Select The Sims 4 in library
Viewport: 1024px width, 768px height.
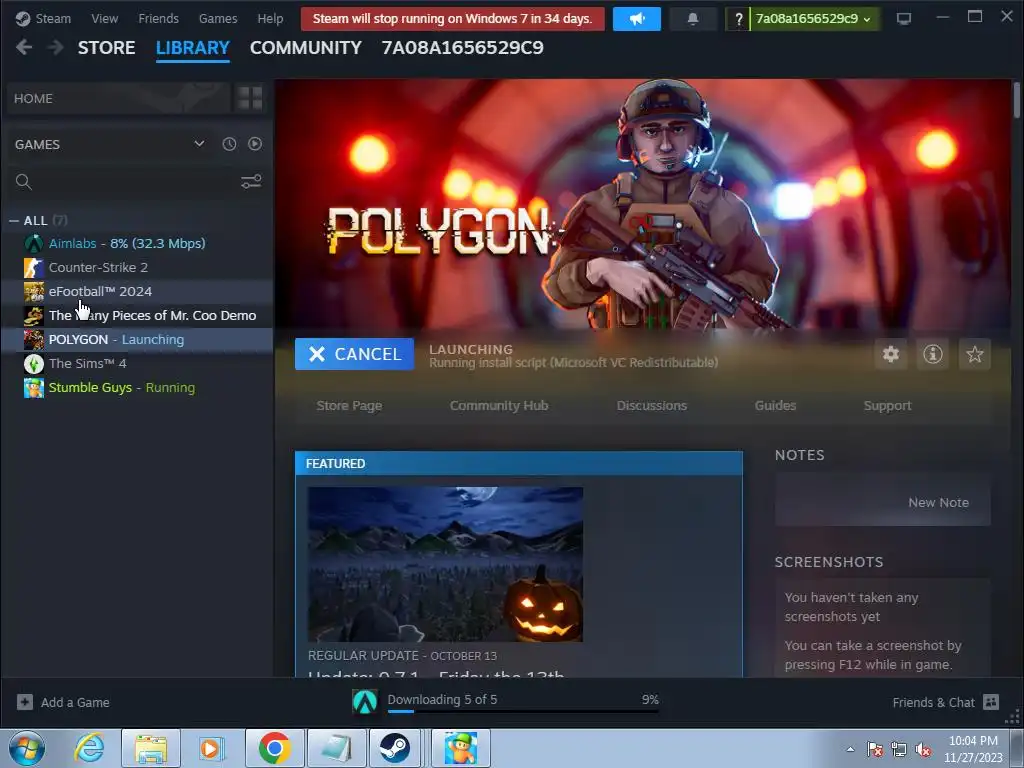tap(137, 364)
